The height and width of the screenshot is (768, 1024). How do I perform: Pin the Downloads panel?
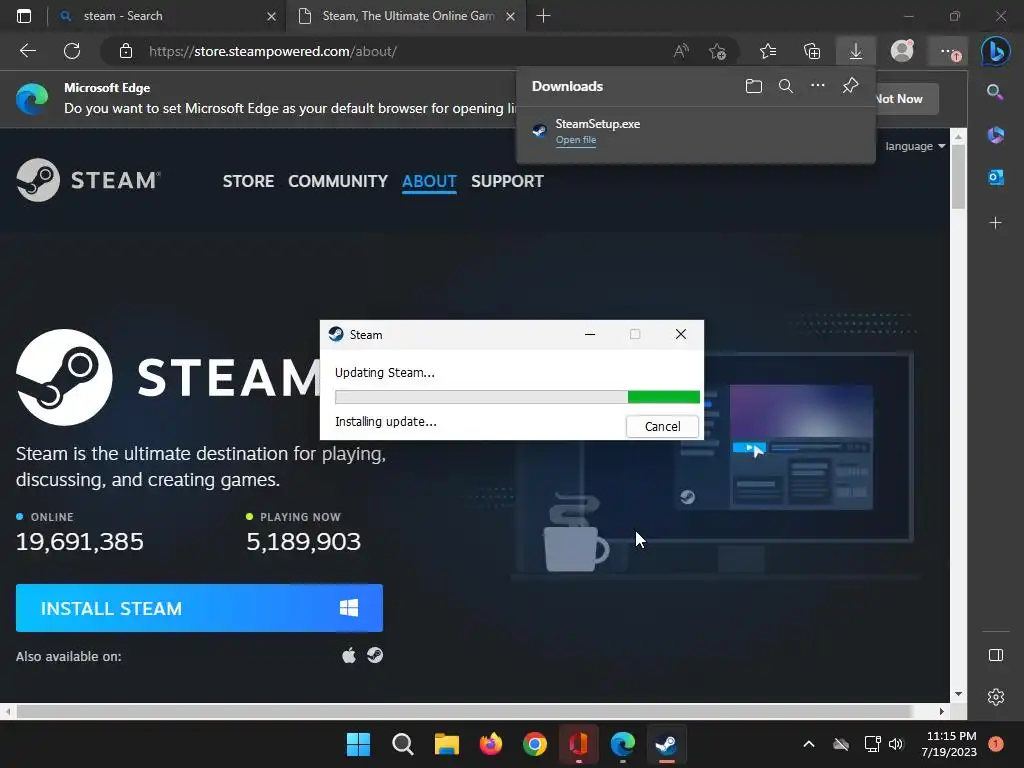[x=850, y=86]
